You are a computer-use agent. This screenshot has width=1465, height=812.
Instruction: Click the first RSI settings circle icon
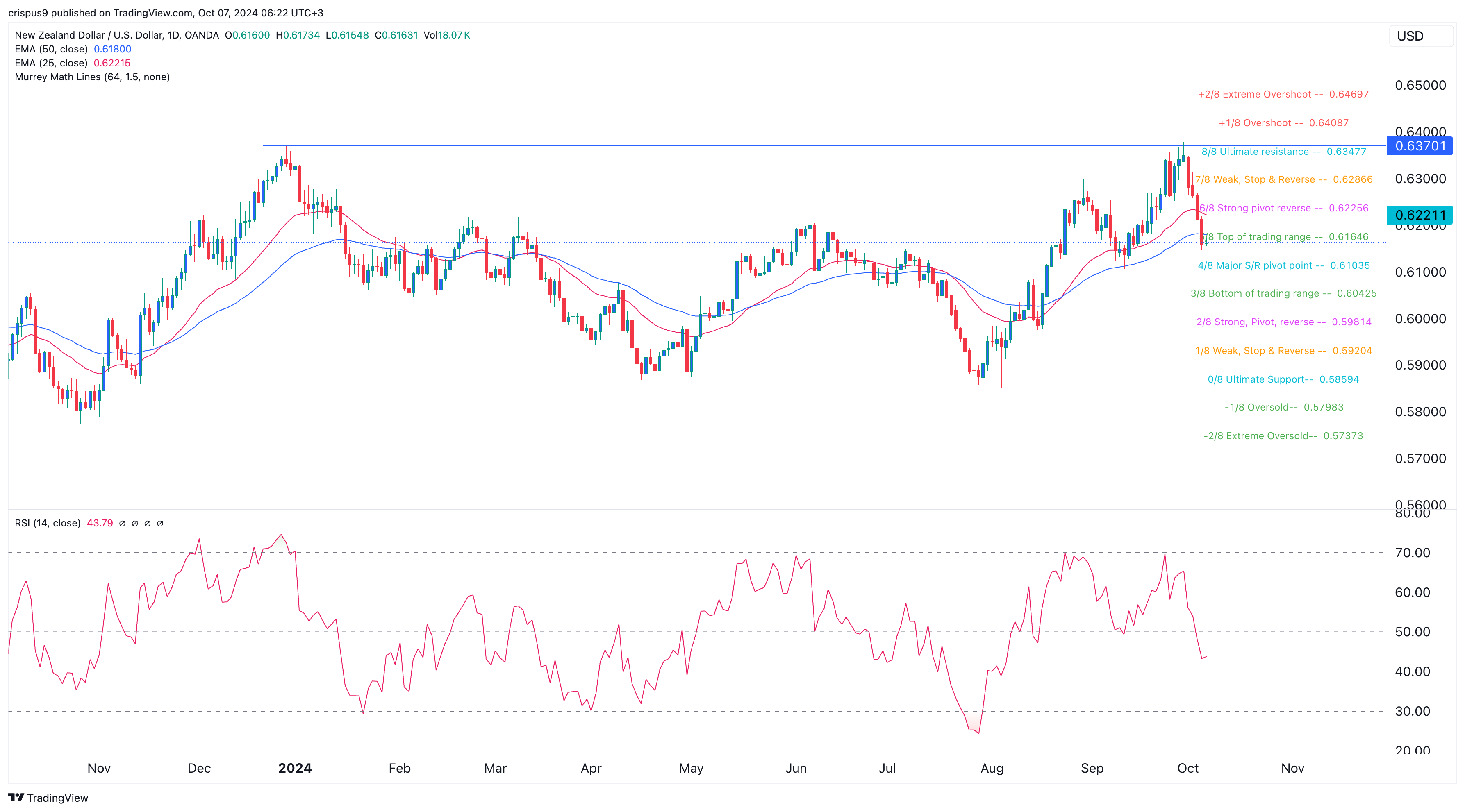coord(122,523)
